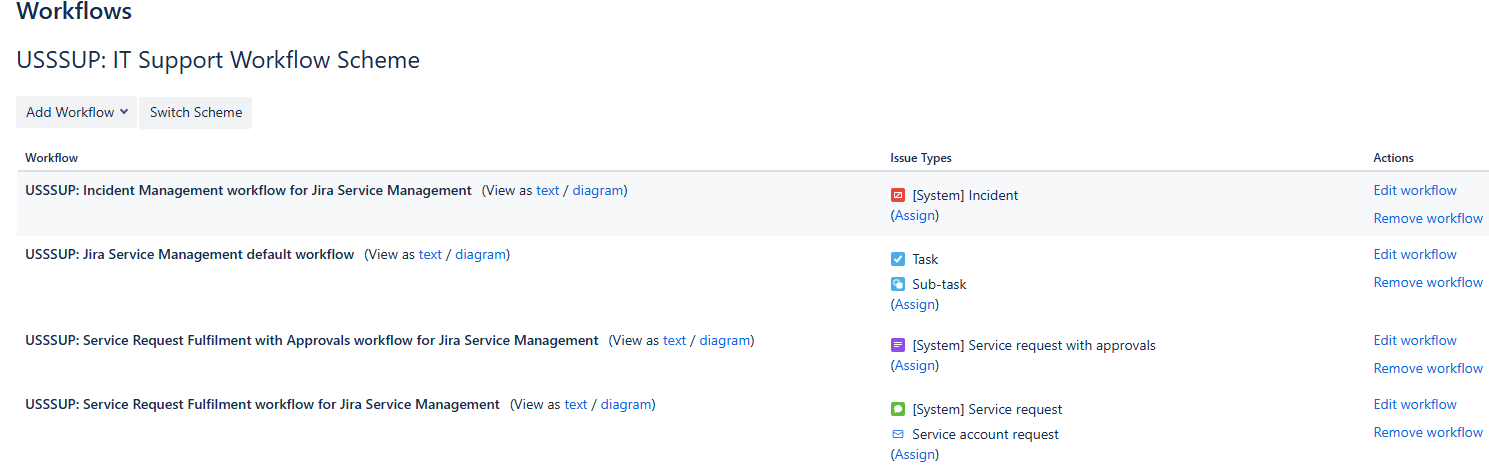Viewport: 1489px width, 467px height.
Task: Click the purple Service request with approvals icon
Action: click(898, 345)
